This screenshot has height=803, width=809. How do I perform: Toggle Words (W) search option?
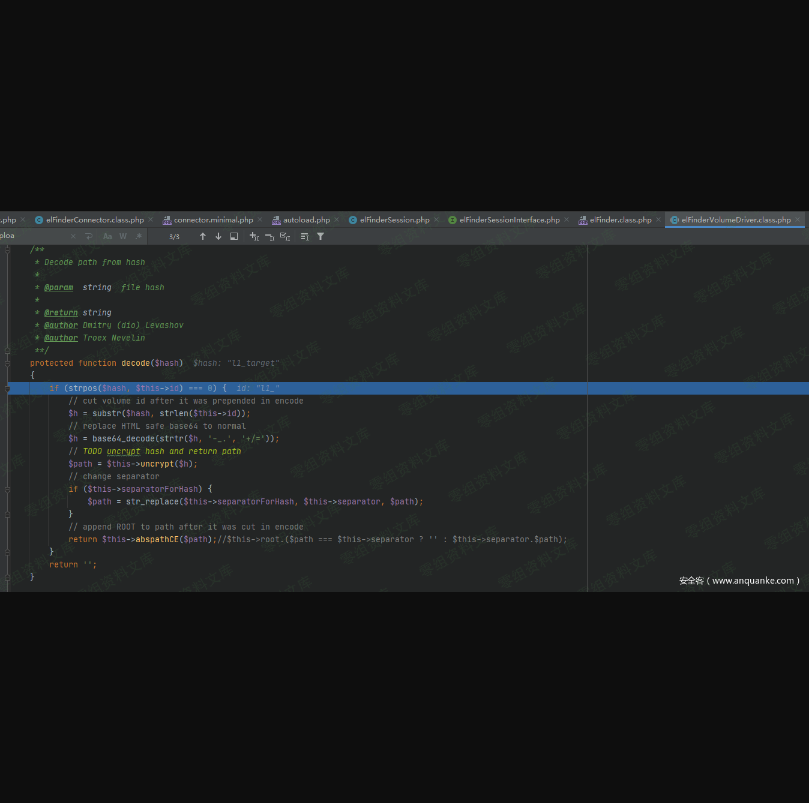[123, 237]
